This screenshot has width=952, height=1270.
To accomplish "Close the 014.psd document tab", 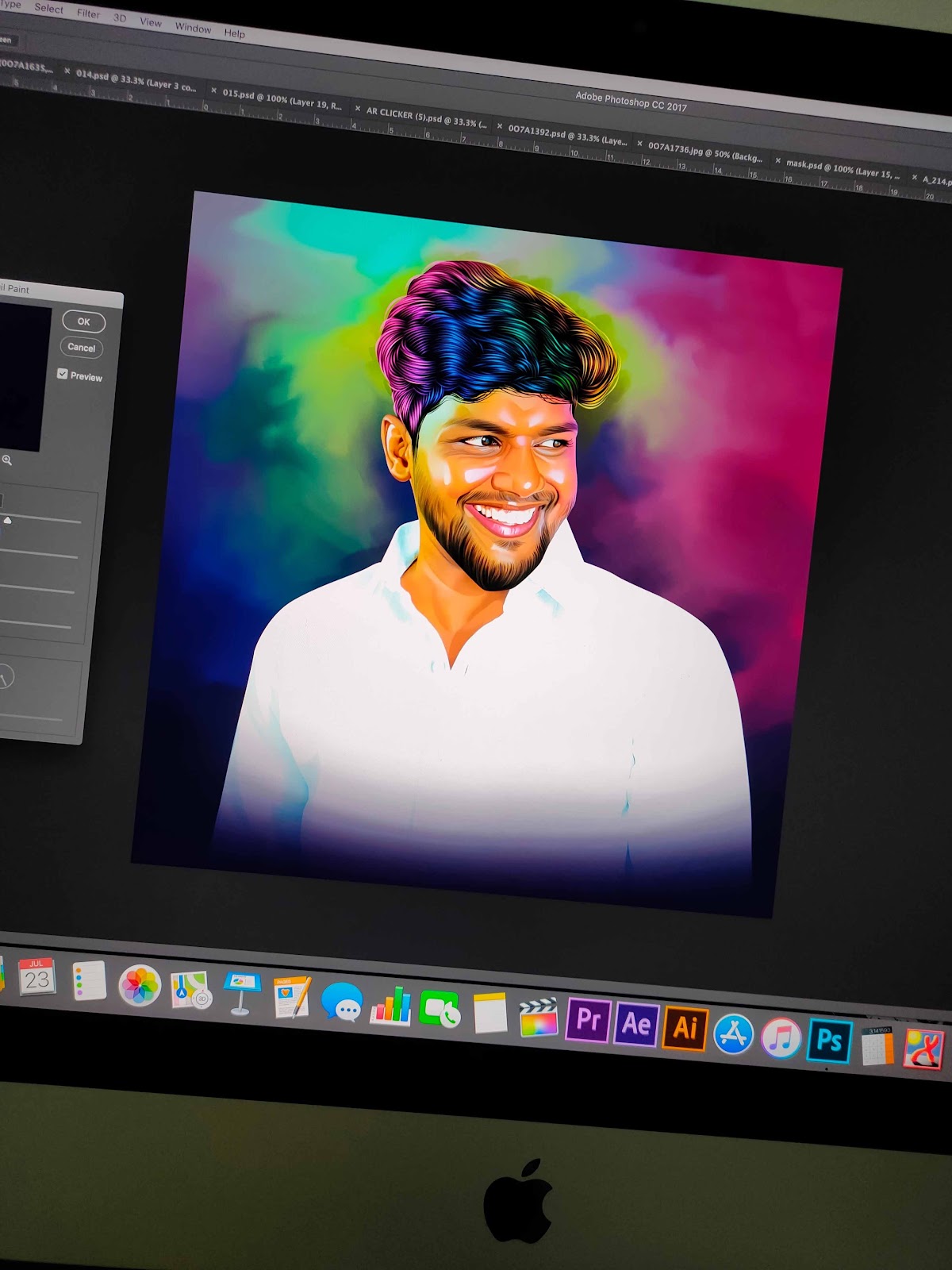I will (67, 71).
